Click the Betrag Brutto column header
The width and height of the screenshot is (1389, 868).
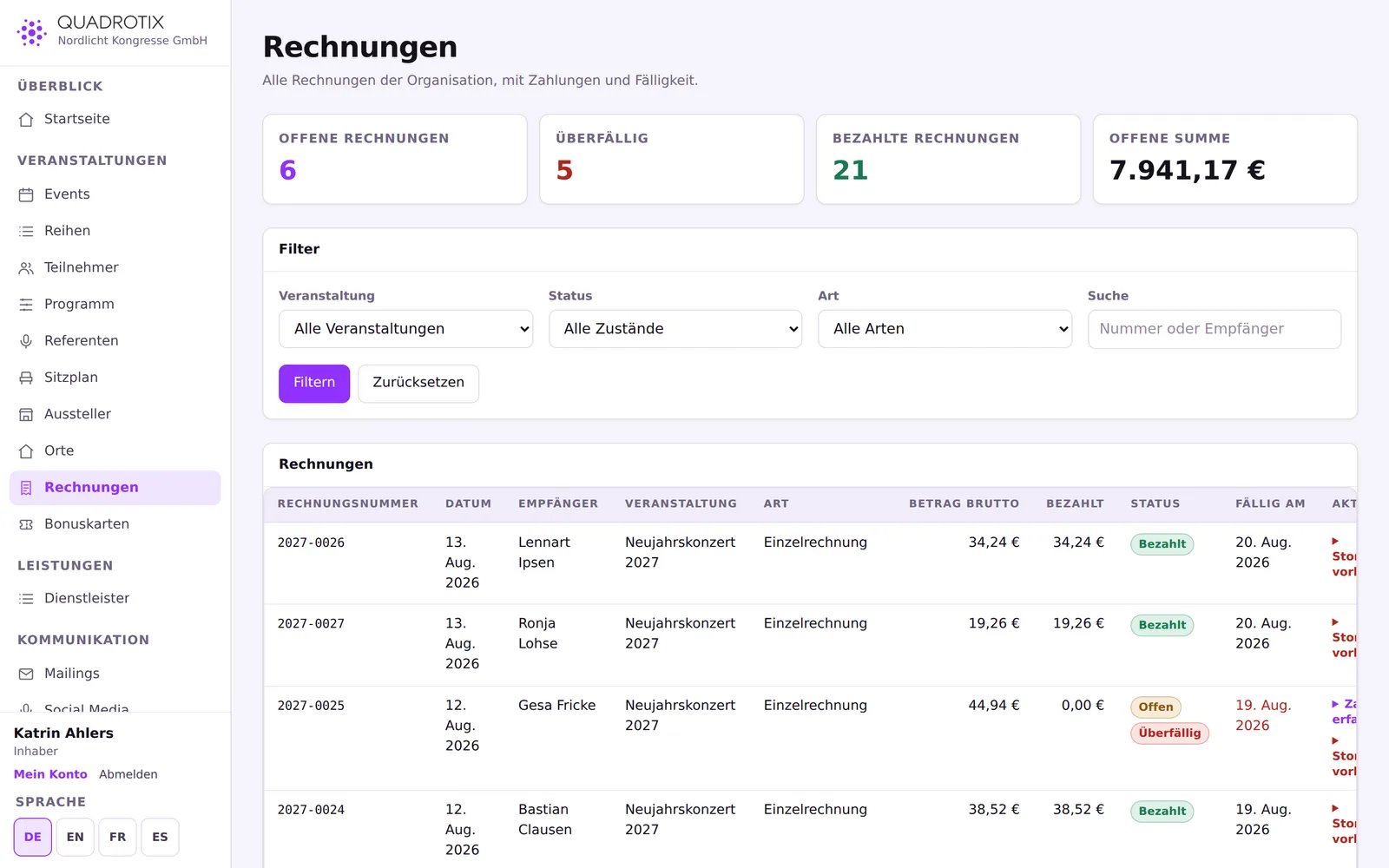click(x=964, y=503)
